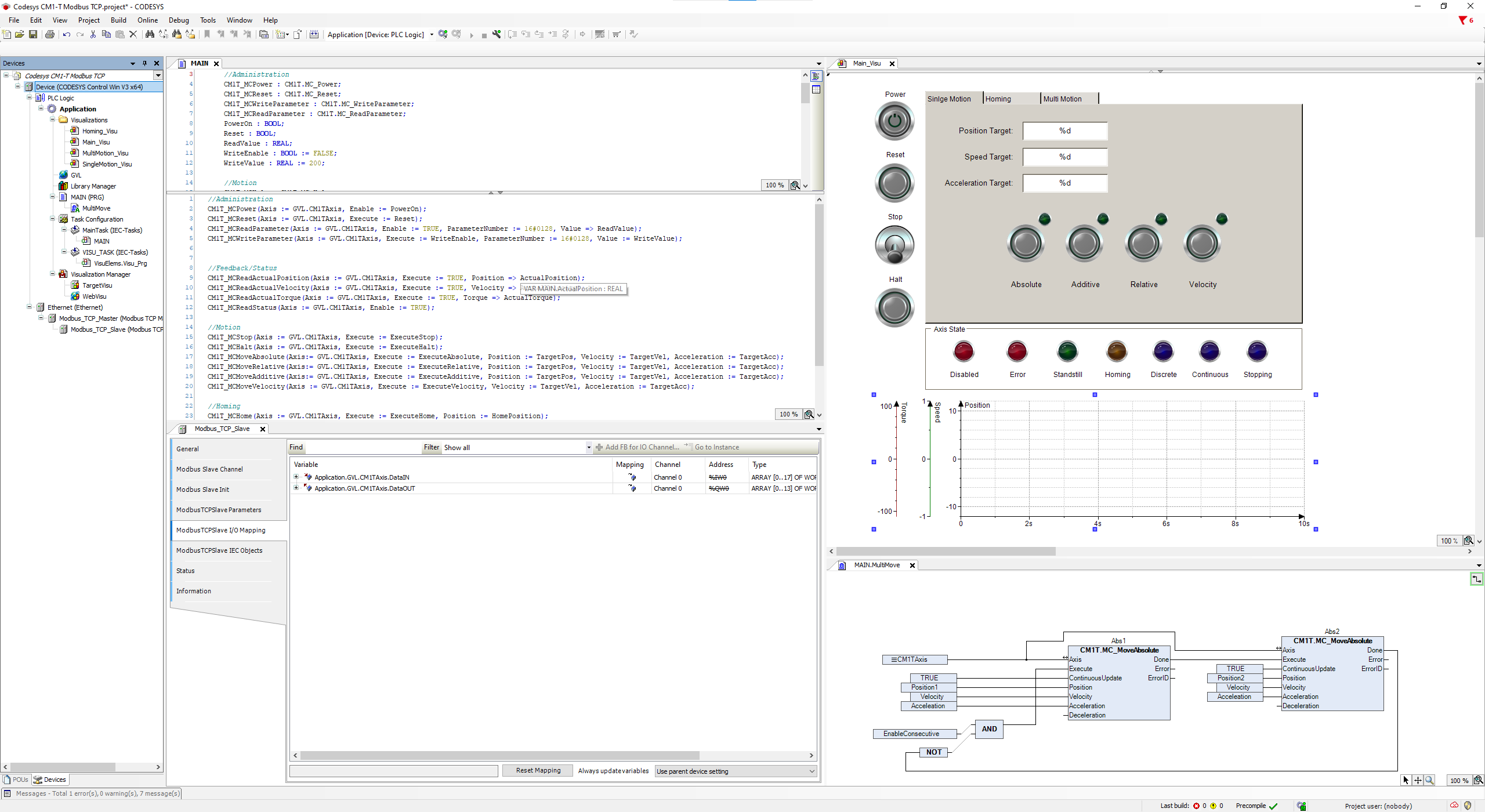Image resolution: width=1485 pixels, height=812 pixels.
Task: Click the Cut scissors icon
Action: pos(93,34)
